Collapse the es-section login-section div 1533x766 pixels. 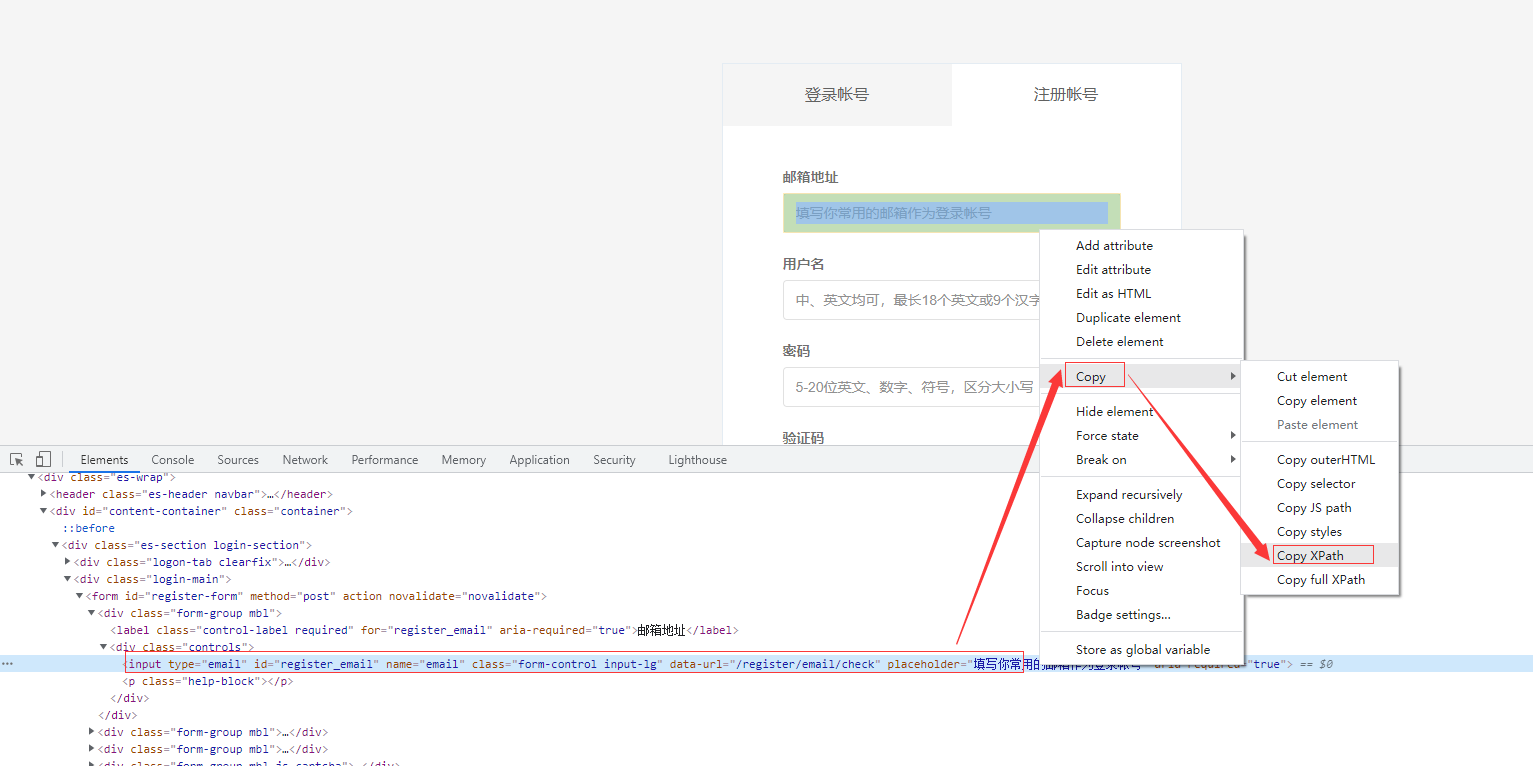(55, 545)
